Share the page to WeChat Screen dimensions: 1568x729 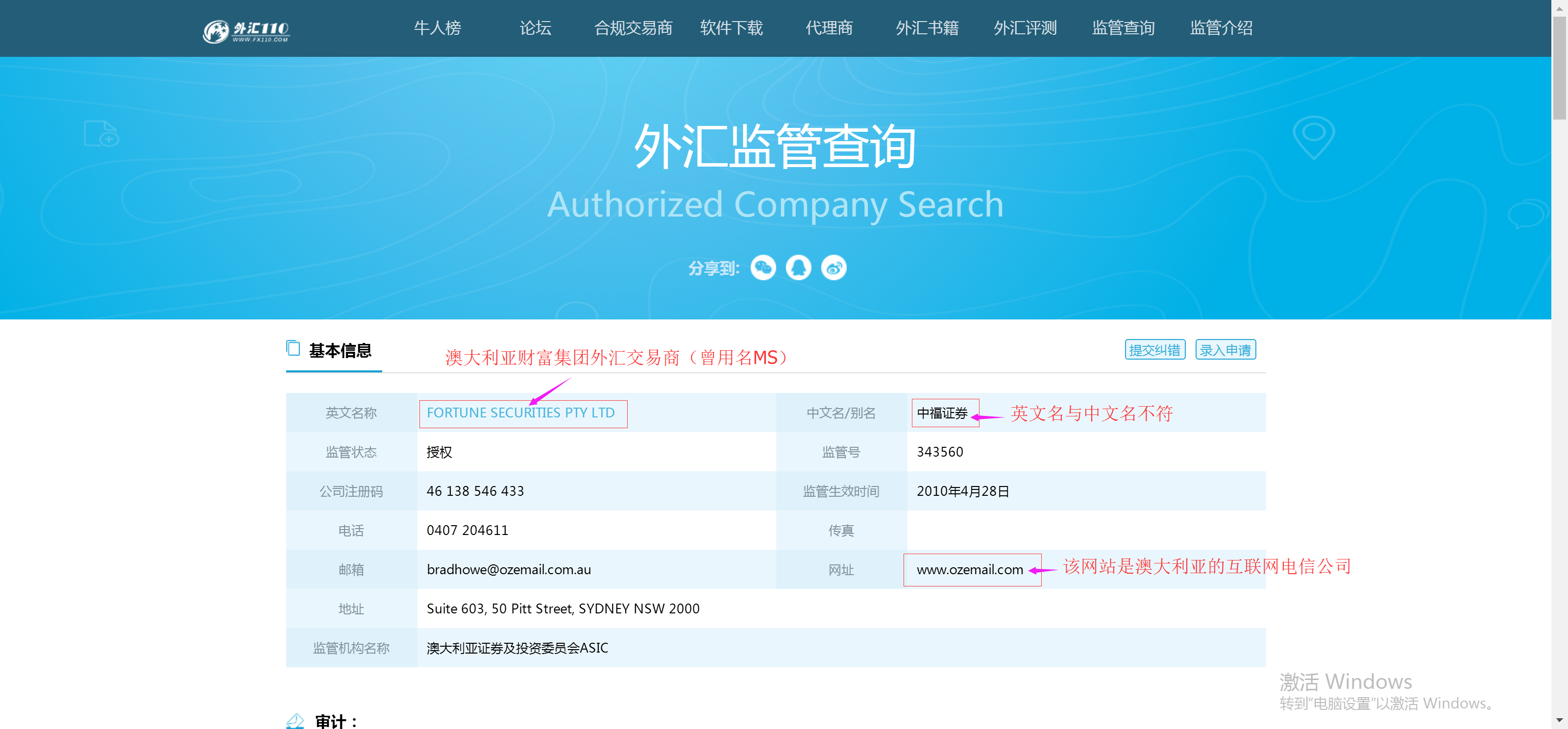tap(763, 268)
